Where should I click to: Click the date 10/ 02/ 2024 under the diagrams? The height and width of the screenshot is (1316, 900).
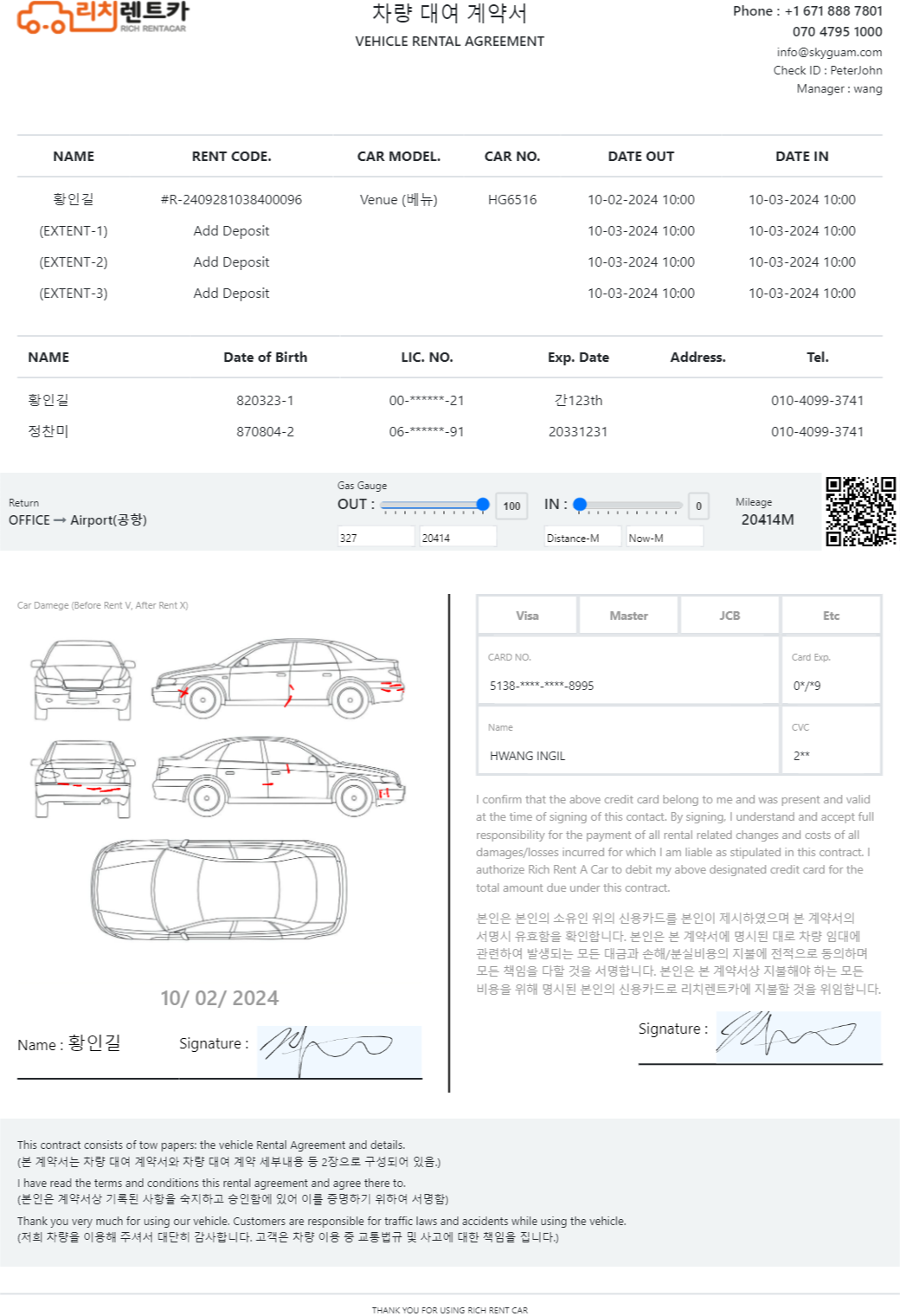click(x=220, y=998)
